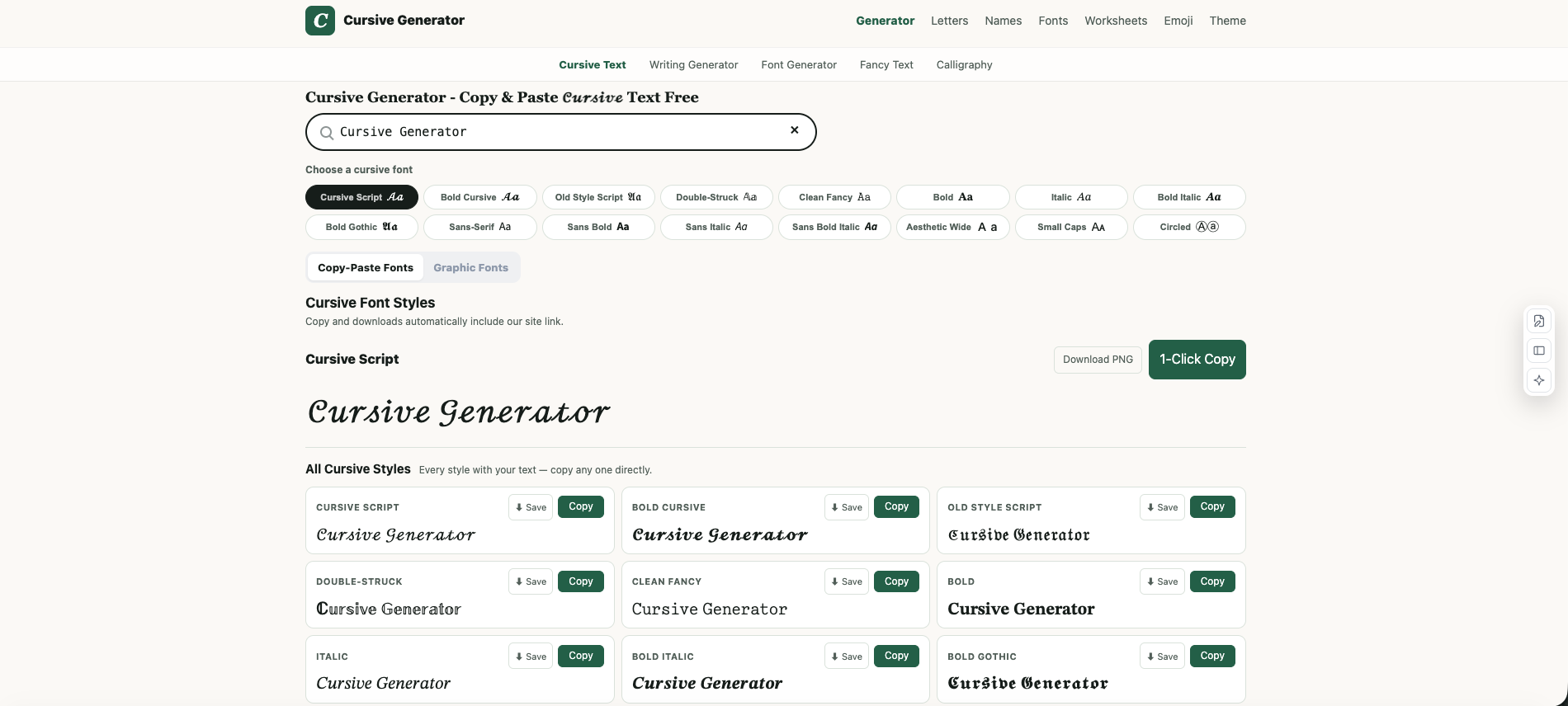This screenshot has width=1568, height=706.
Task: Open the Names navigation item
Action: [1004, 21]
